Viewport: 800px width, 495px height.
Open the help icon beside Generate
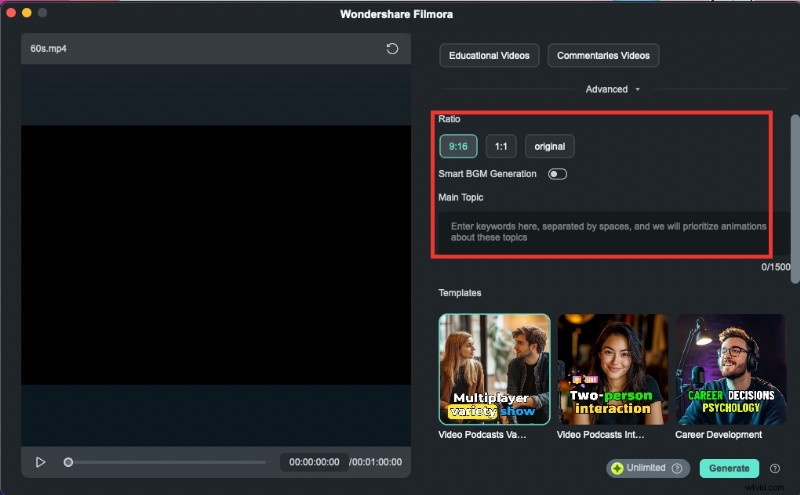click(774, 468)
